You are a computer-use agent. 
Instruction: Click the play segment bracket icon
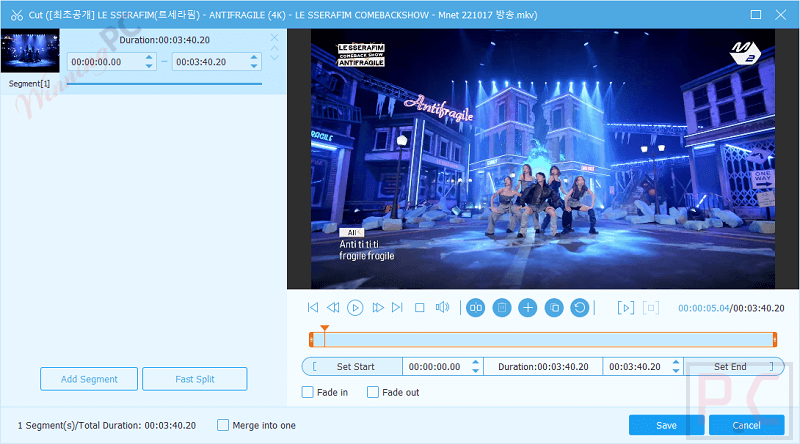[x=626, y=308]
